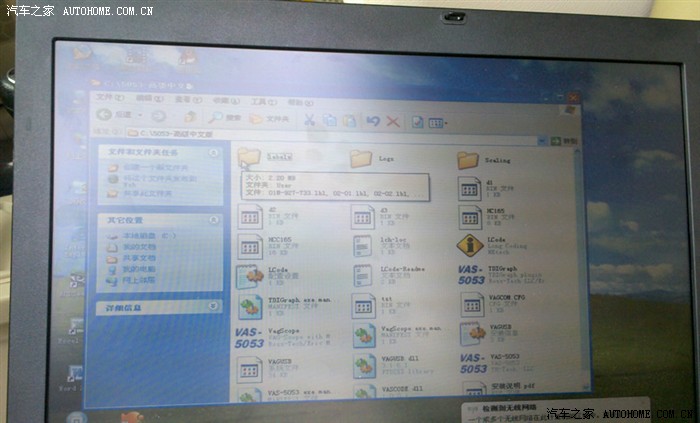
Task: Click the Delete icon in toolbar
Action: pyautogui.click(x=393, y=121)
